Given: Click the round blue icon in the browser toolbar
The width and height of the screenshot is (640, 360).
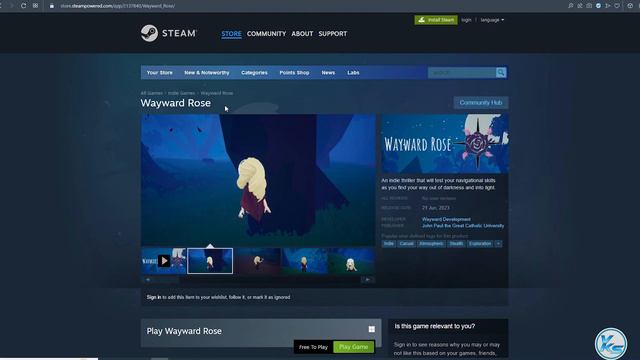Looking at the screenshot, I should [598, 6].
